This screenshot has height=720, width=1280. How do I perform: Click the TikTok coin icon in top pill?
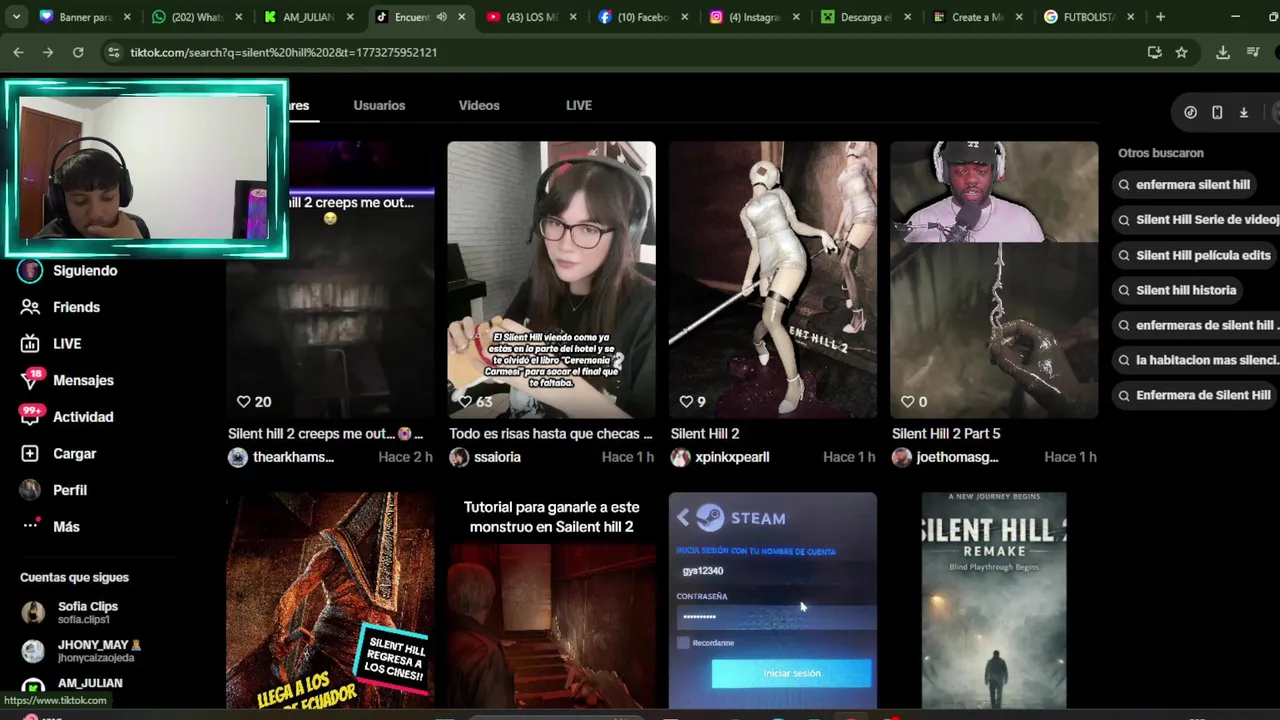1190,113
